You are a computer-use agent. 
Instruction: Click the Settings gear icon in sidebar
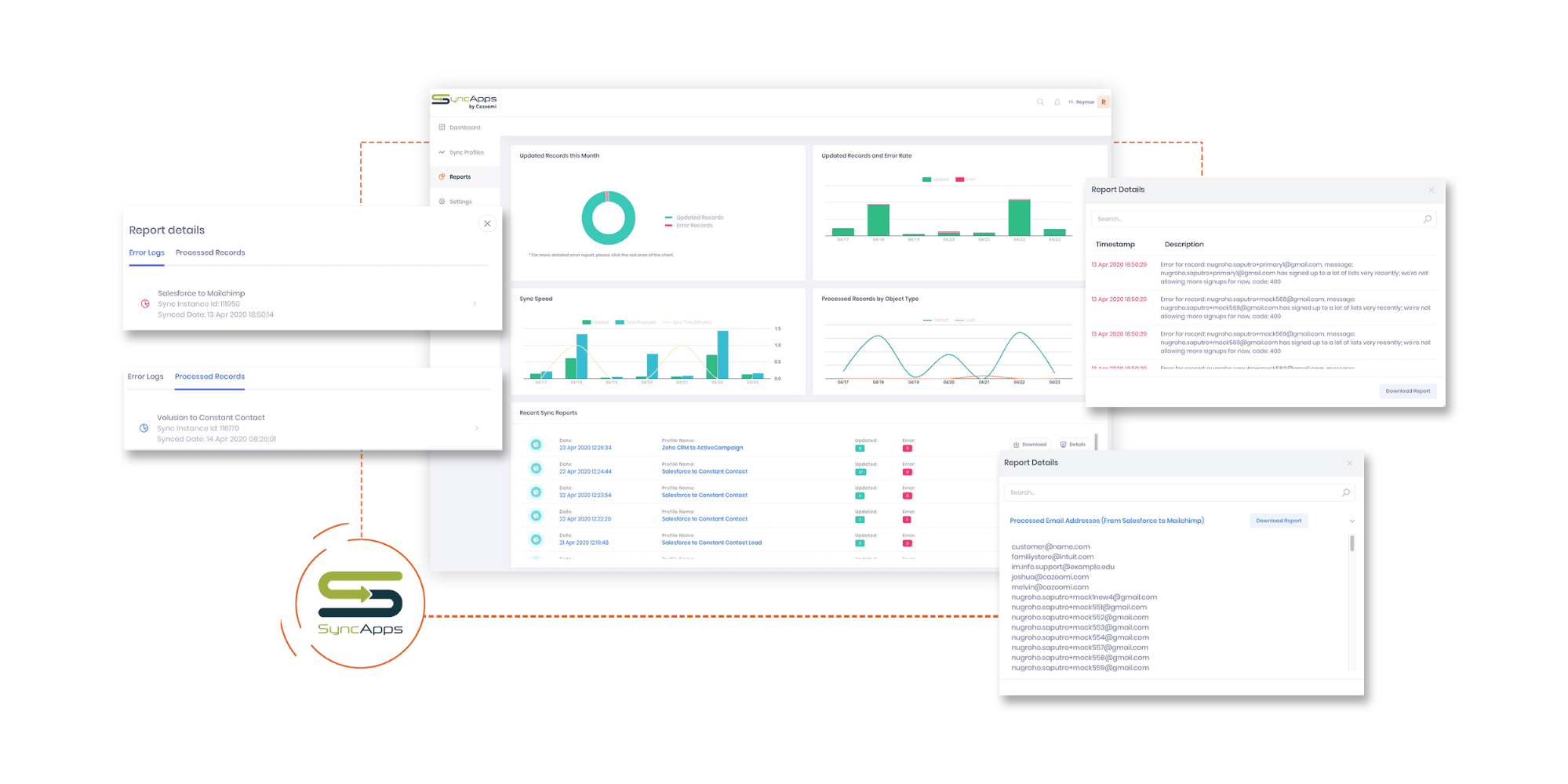[x=442, y=201]
